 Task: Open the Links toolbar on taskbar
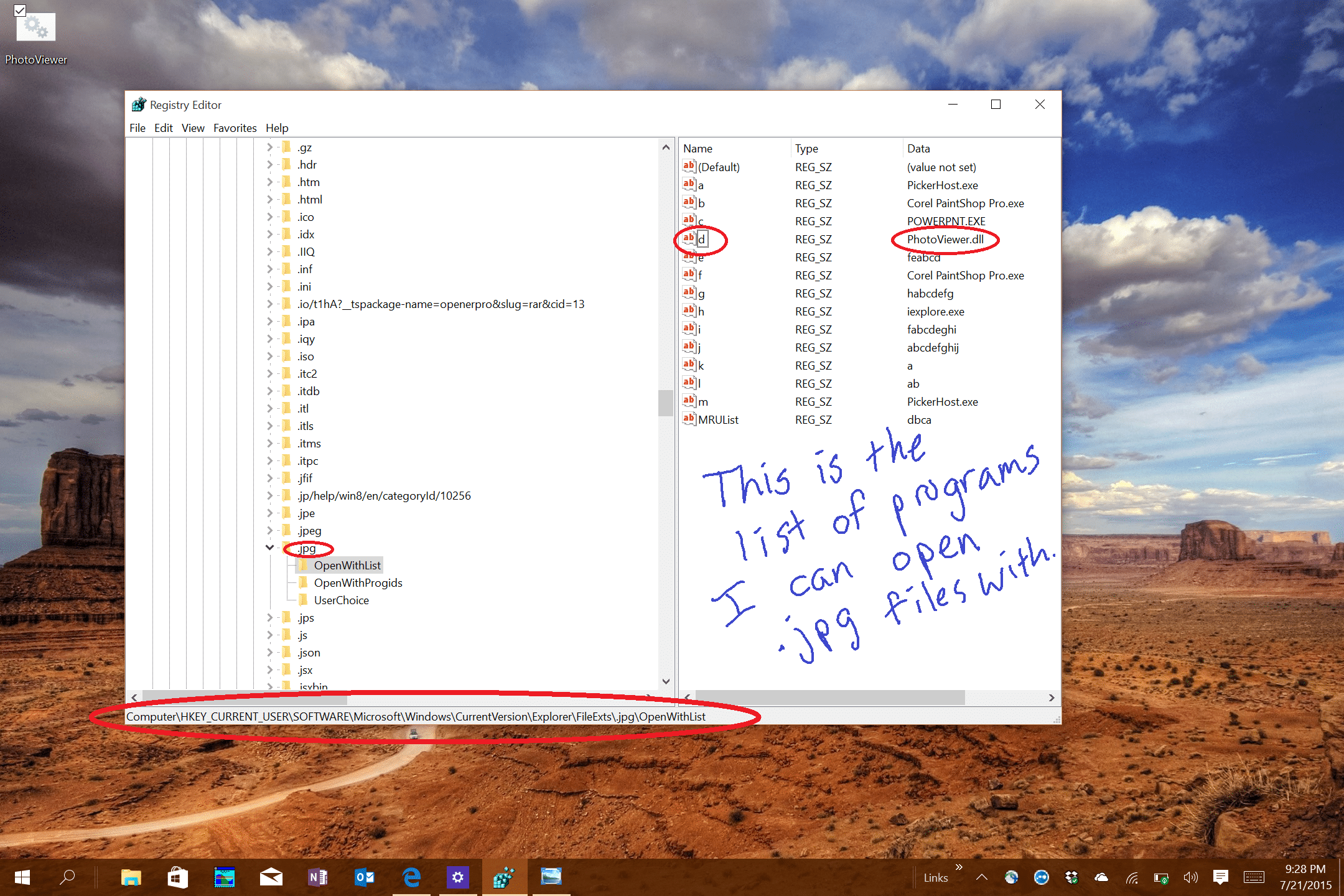pos(935,877)
